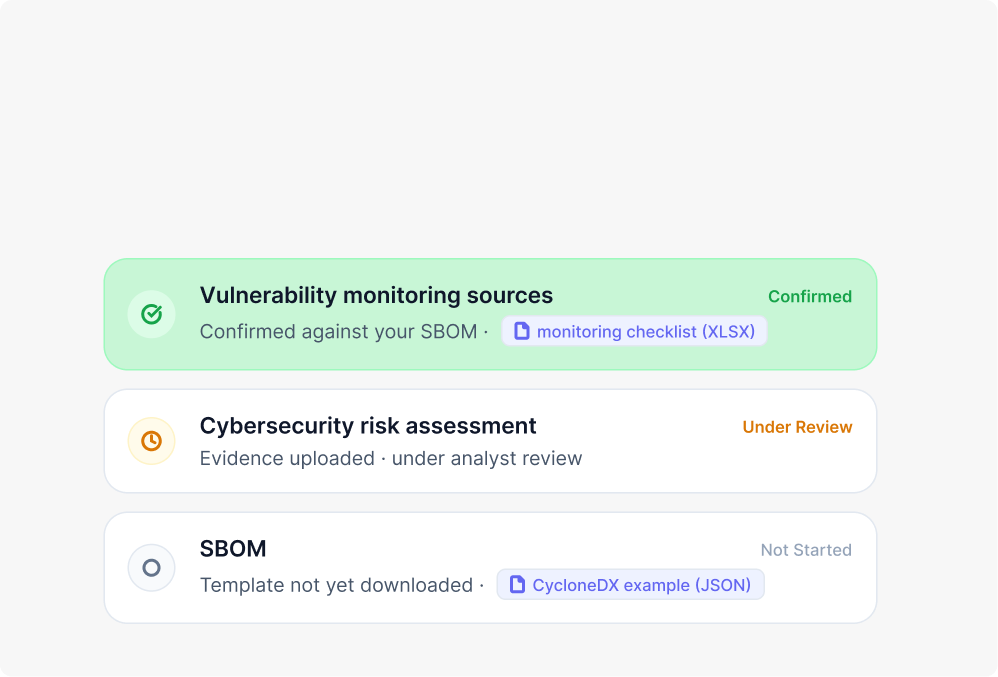
Task: Click the empty circle SBOM status icon
Action: pos(151,568)
